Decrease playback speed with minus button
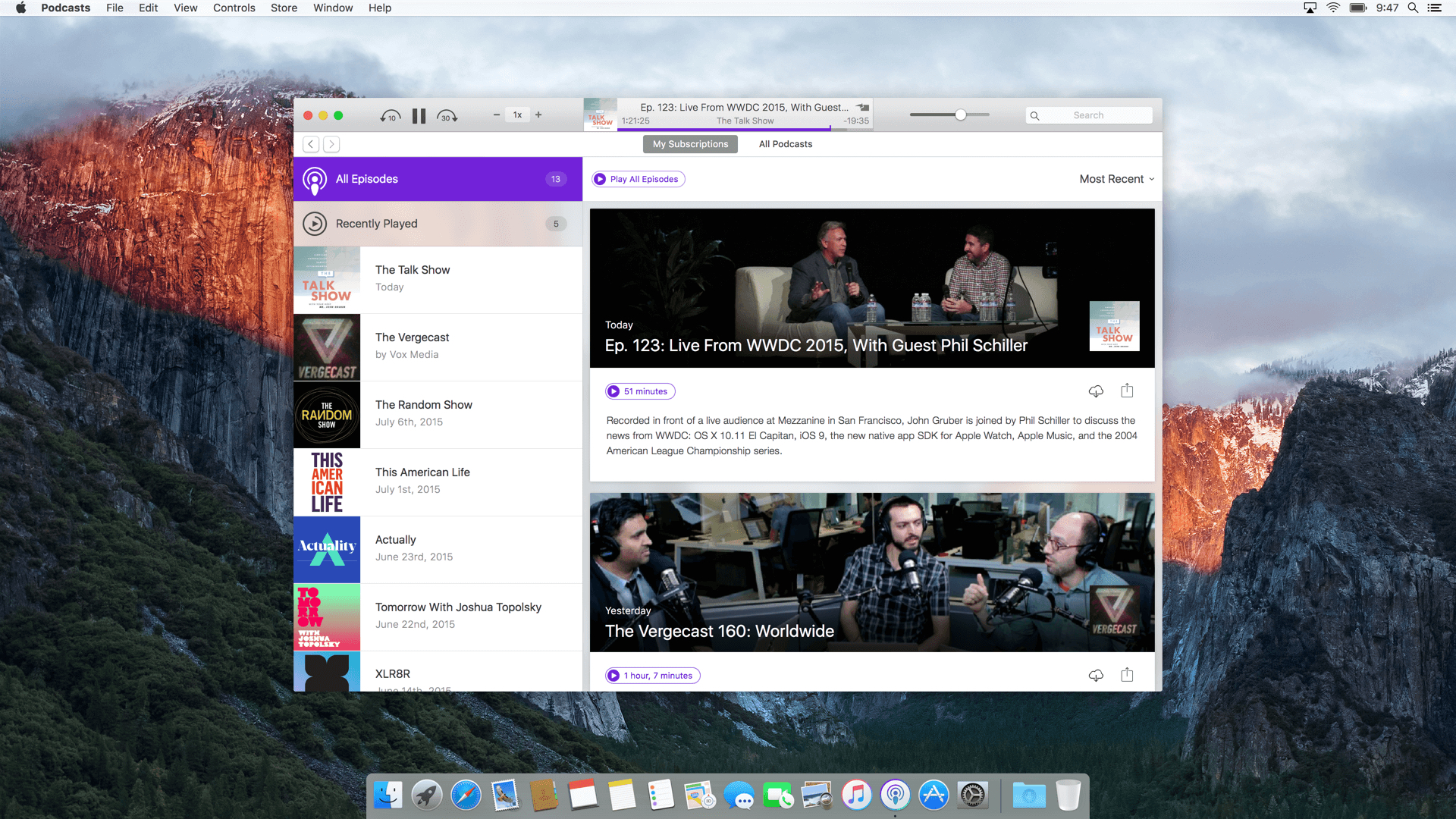1456x819 pixels. point(497,115)
